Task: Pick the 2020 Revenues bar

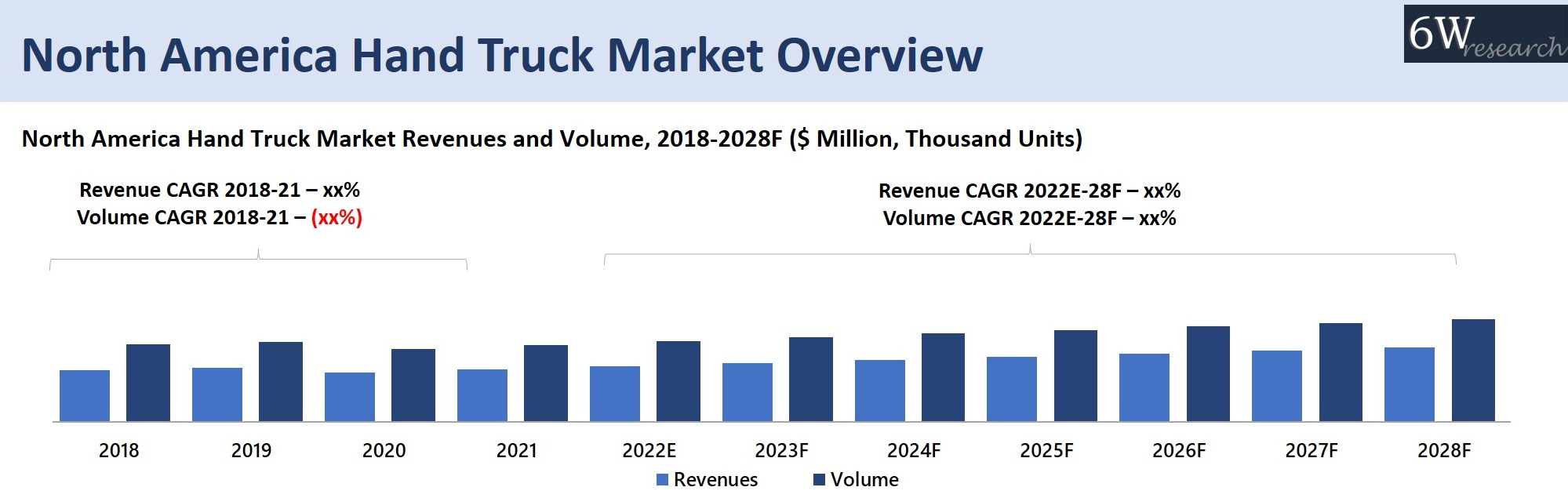Action: coord(350,397)
